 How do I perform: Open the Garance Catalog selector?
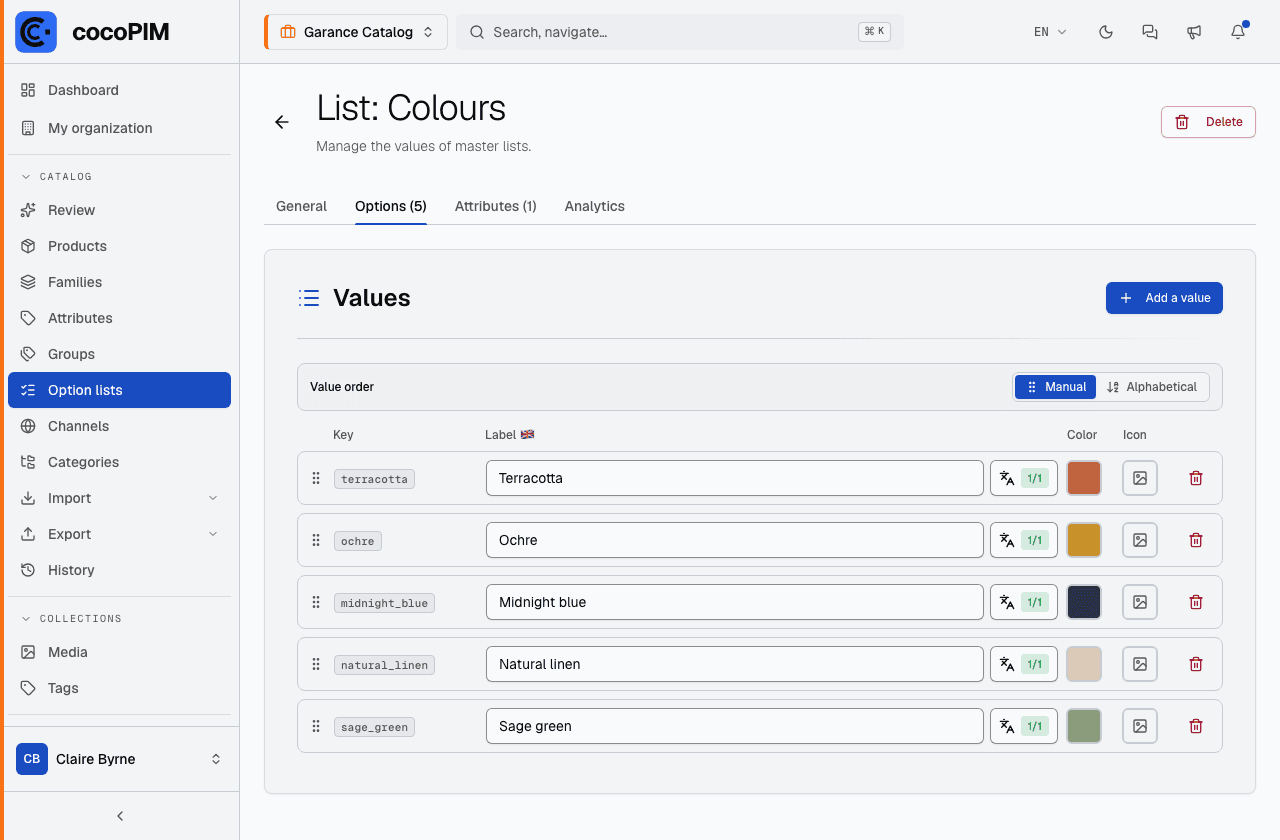tap(356, 32)
